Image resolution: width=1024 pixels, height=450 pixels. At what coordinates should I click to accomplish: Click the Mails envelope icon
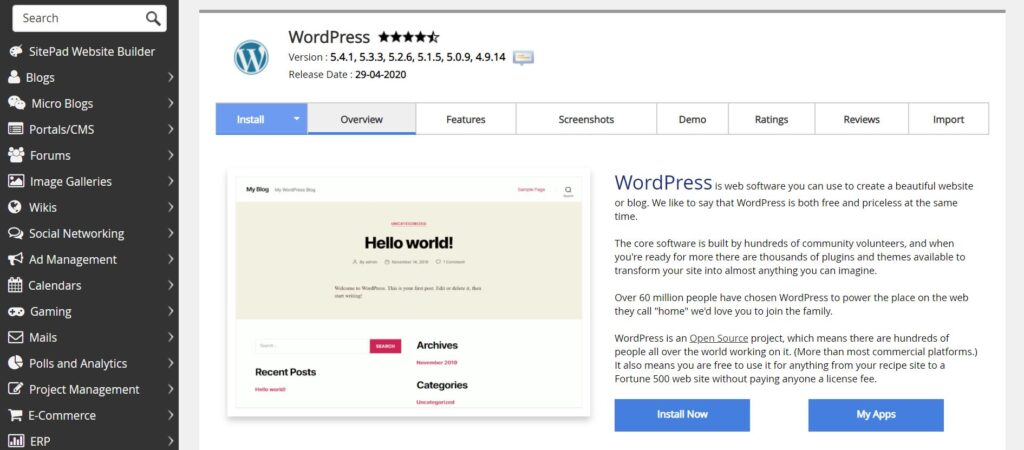[16, 337]
